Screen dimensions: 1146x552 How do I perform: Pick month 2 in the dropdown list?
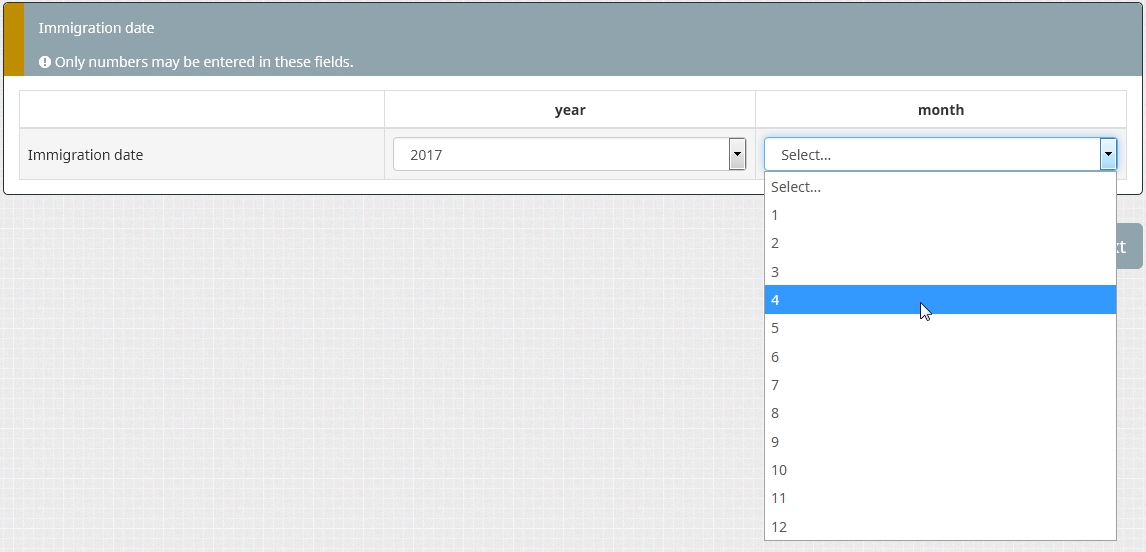pyautogui.click(x=940, y=243)
